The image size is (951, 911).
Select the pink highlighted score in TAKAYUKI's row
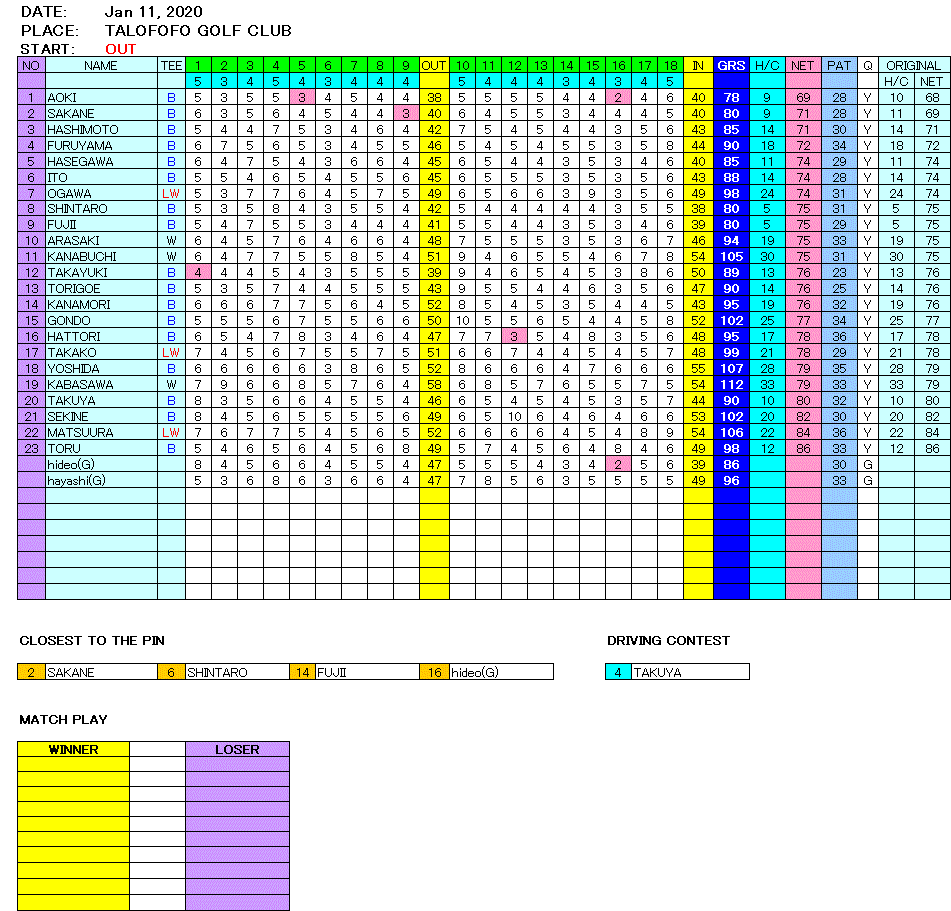point(198,272)
